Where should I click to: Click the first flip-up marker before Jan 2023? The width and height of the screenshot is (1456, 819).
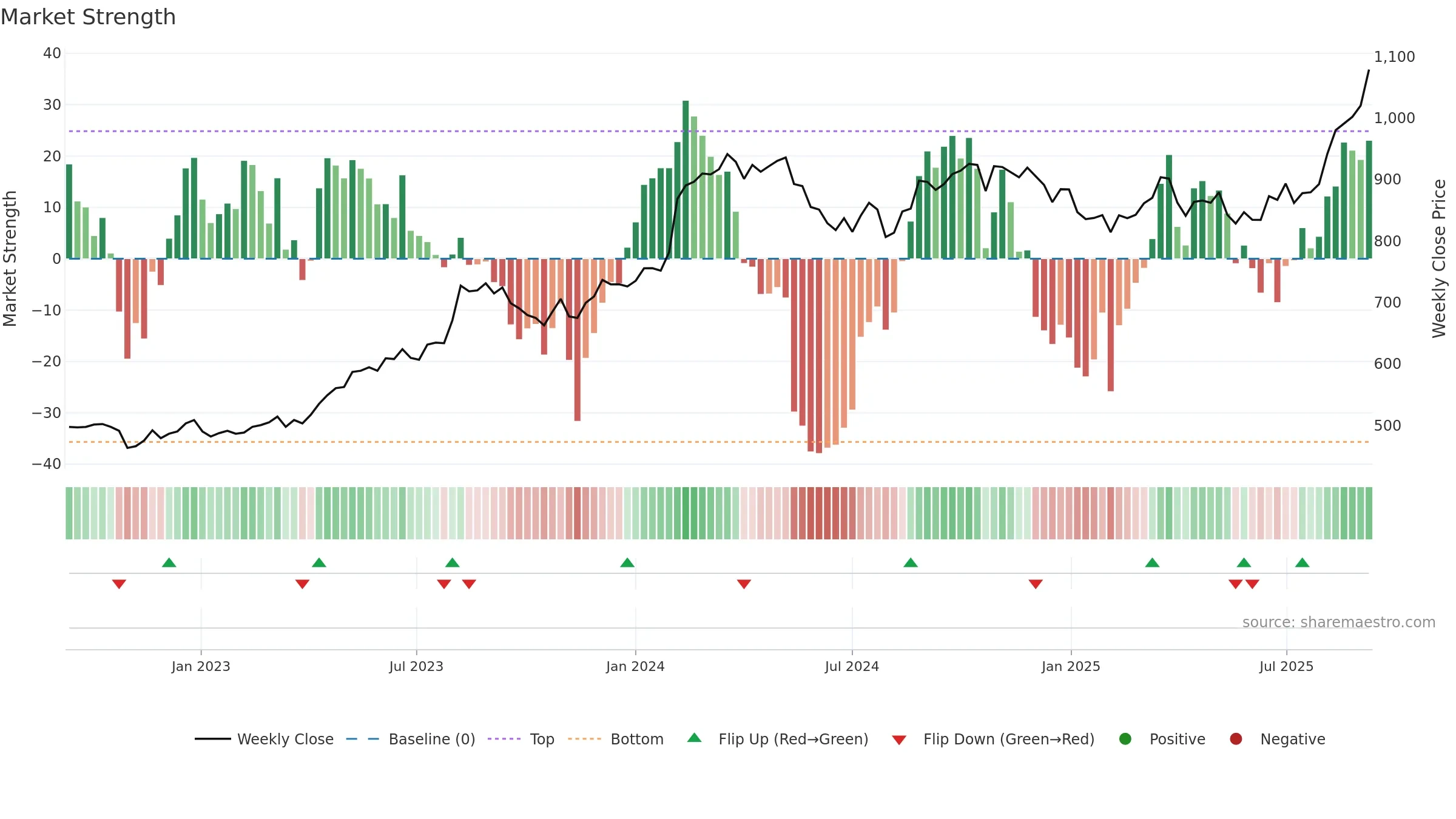click(x=169, y=562)
